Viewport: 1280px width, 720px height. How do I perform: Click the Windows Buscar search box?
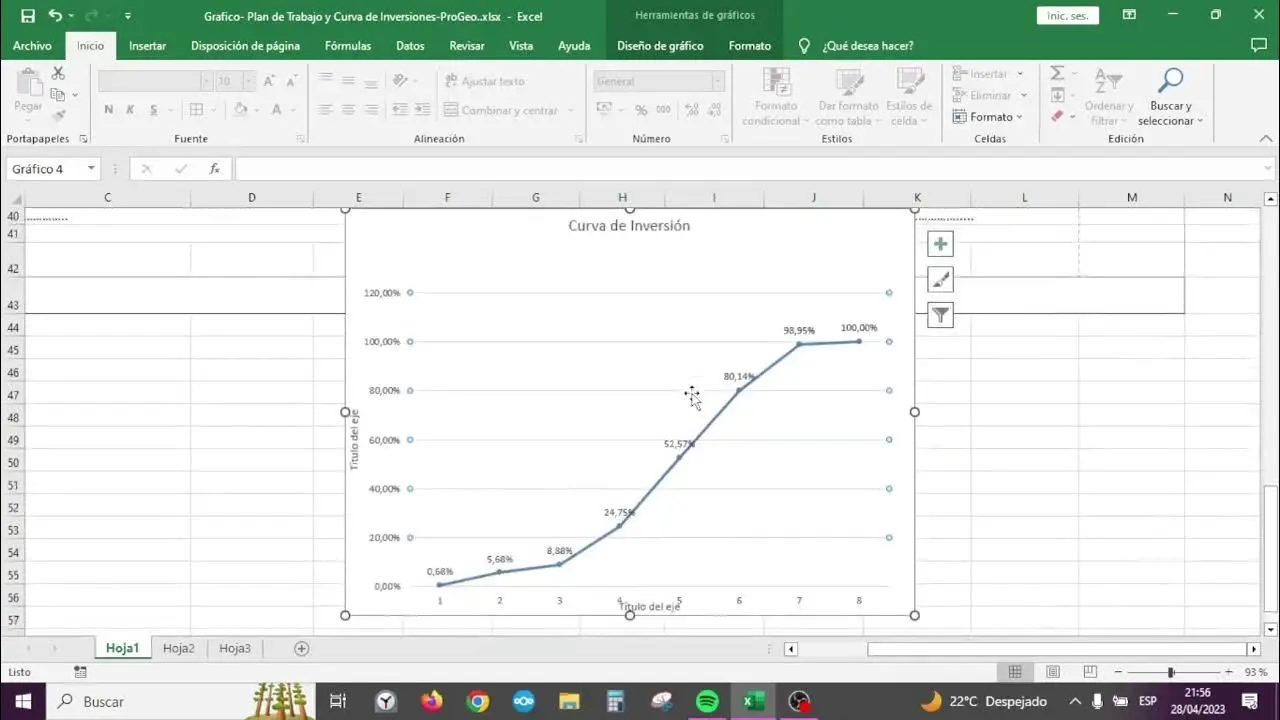(x=180, y=701)
